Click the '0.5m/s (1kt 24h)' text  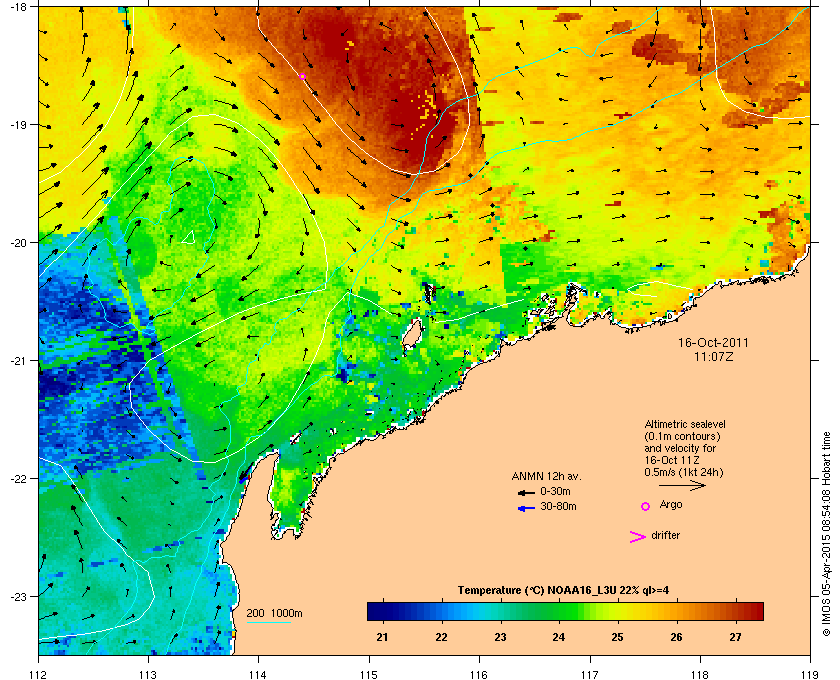[684, 472]
